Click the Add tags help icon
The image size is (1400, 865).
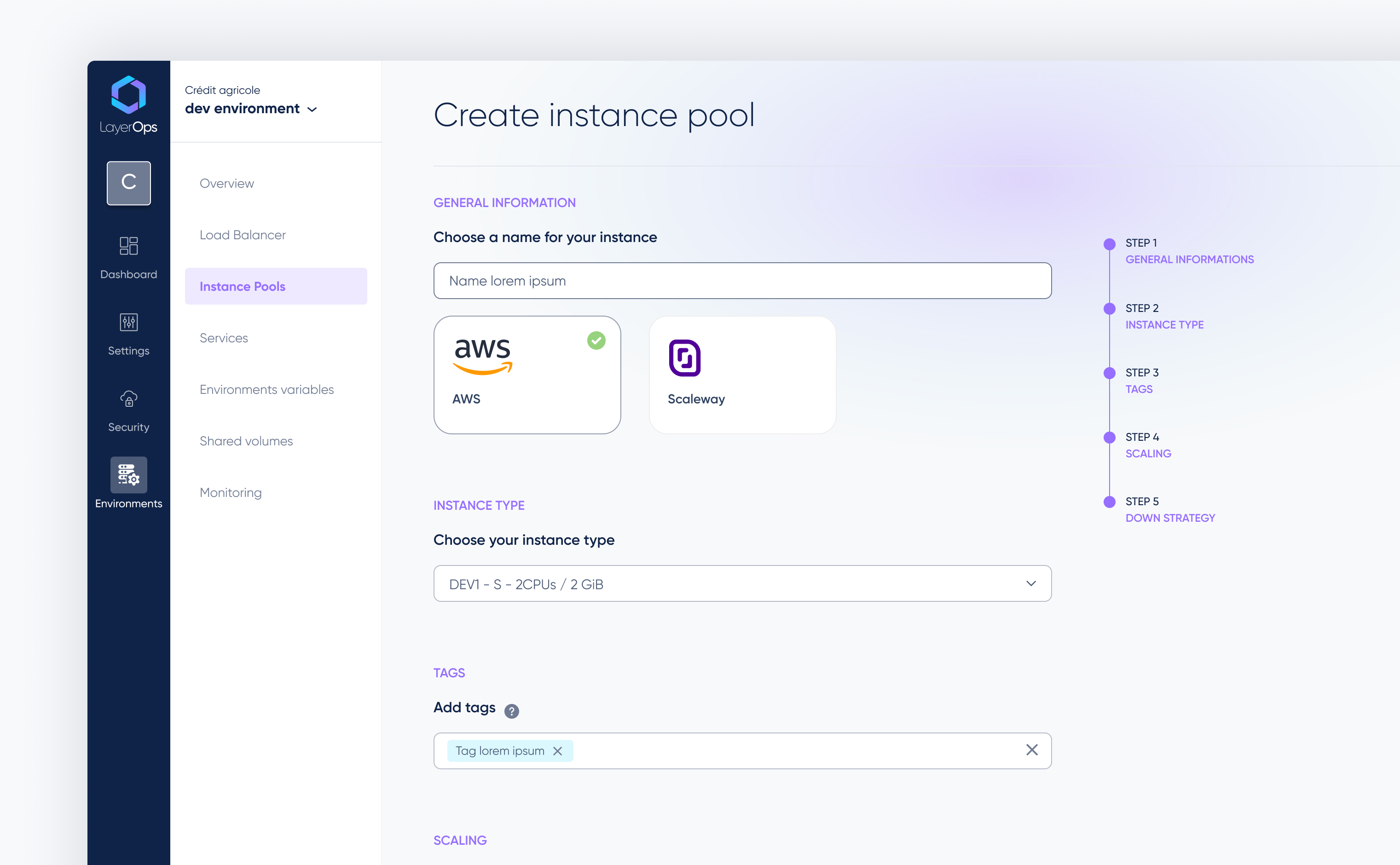511,710
